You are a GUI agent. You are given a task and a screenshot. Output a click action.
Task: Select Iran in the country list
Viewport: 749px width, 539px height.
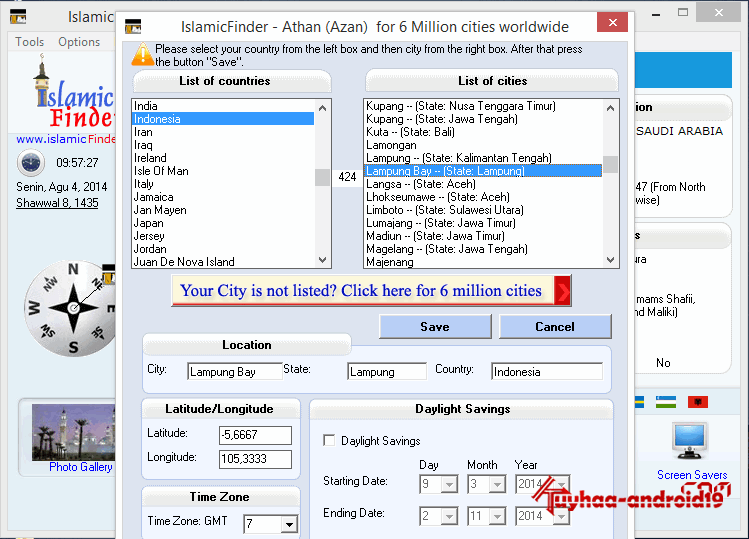pyautogui.click(x=223, y=132)
